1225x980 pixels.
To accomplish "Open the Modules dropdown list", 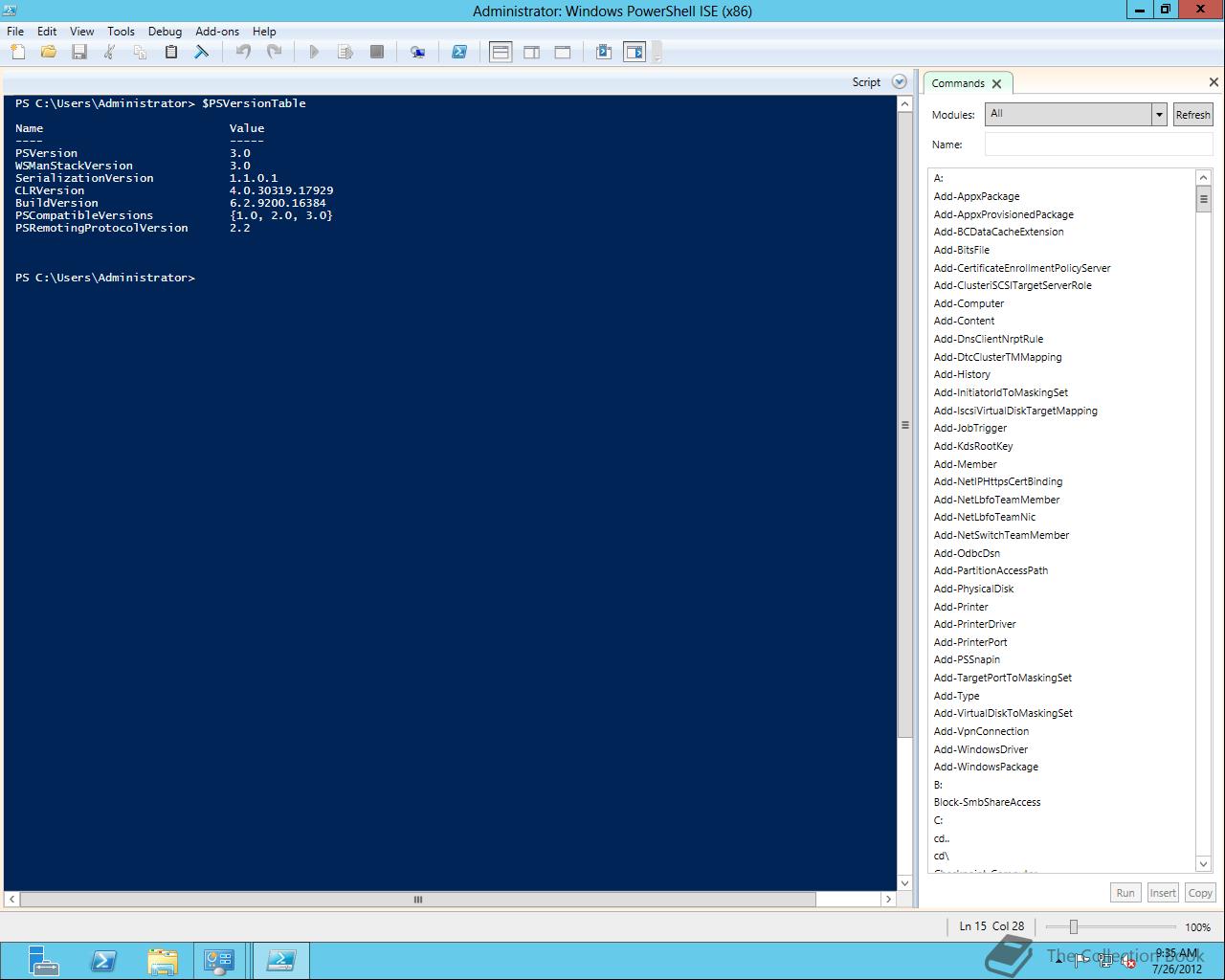I will click(x=1158, y=114).
